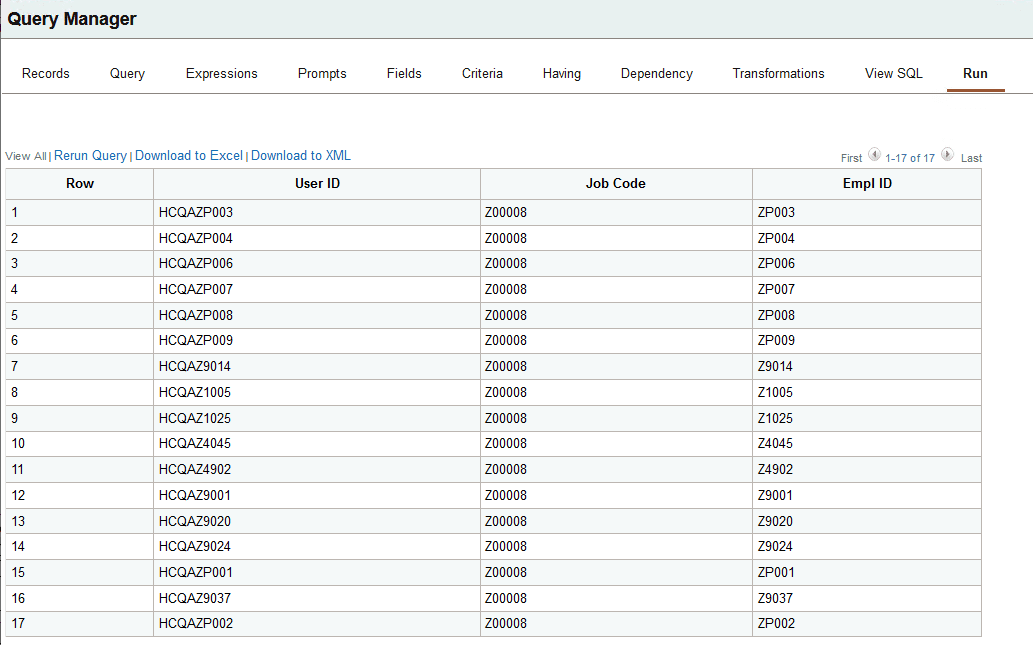Download the results to XML
Viewport: 1033px width, 645px height.
pos(300,156)
